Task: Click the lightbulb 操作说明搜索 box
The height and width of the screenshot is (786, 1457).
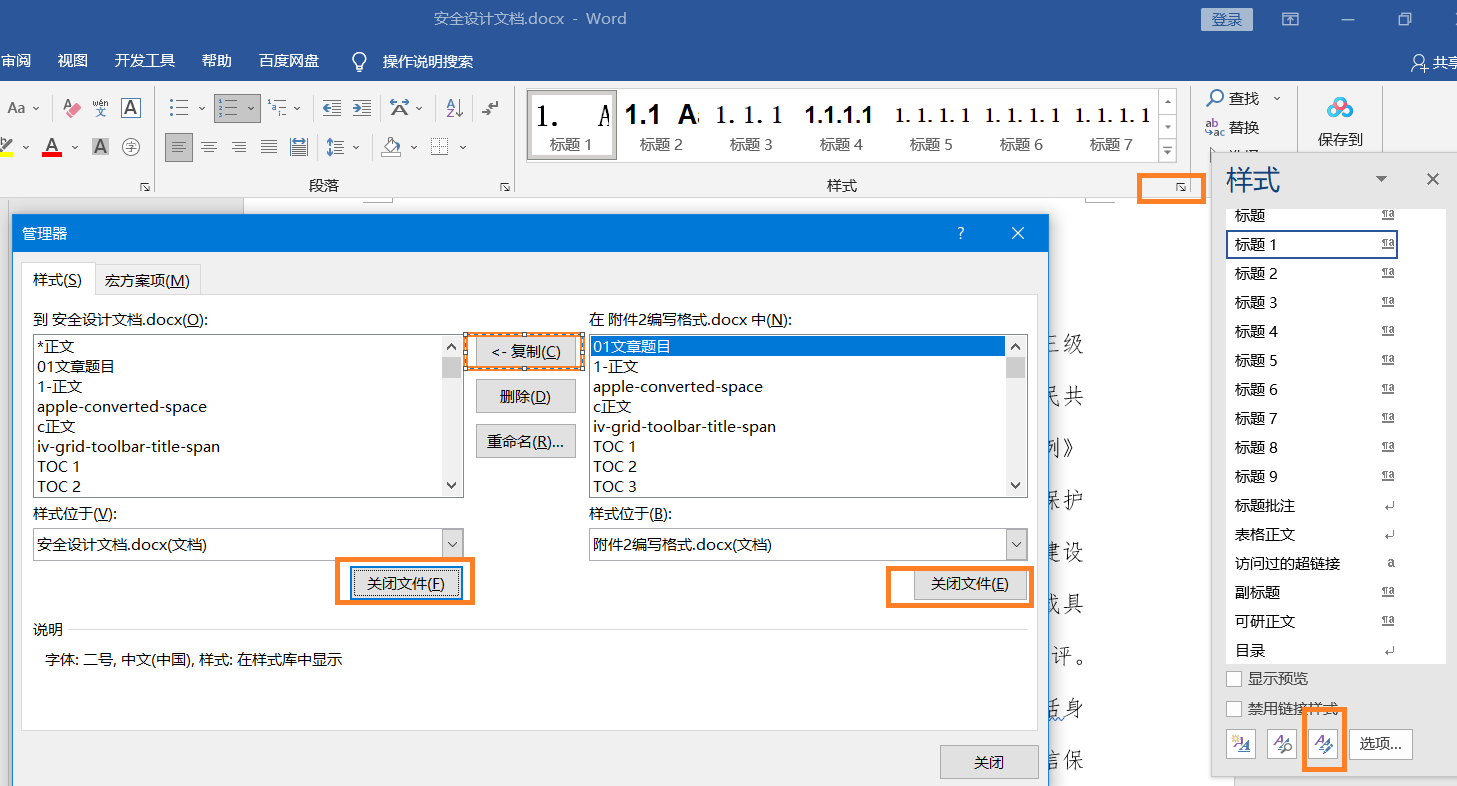Action: point(412,61)
